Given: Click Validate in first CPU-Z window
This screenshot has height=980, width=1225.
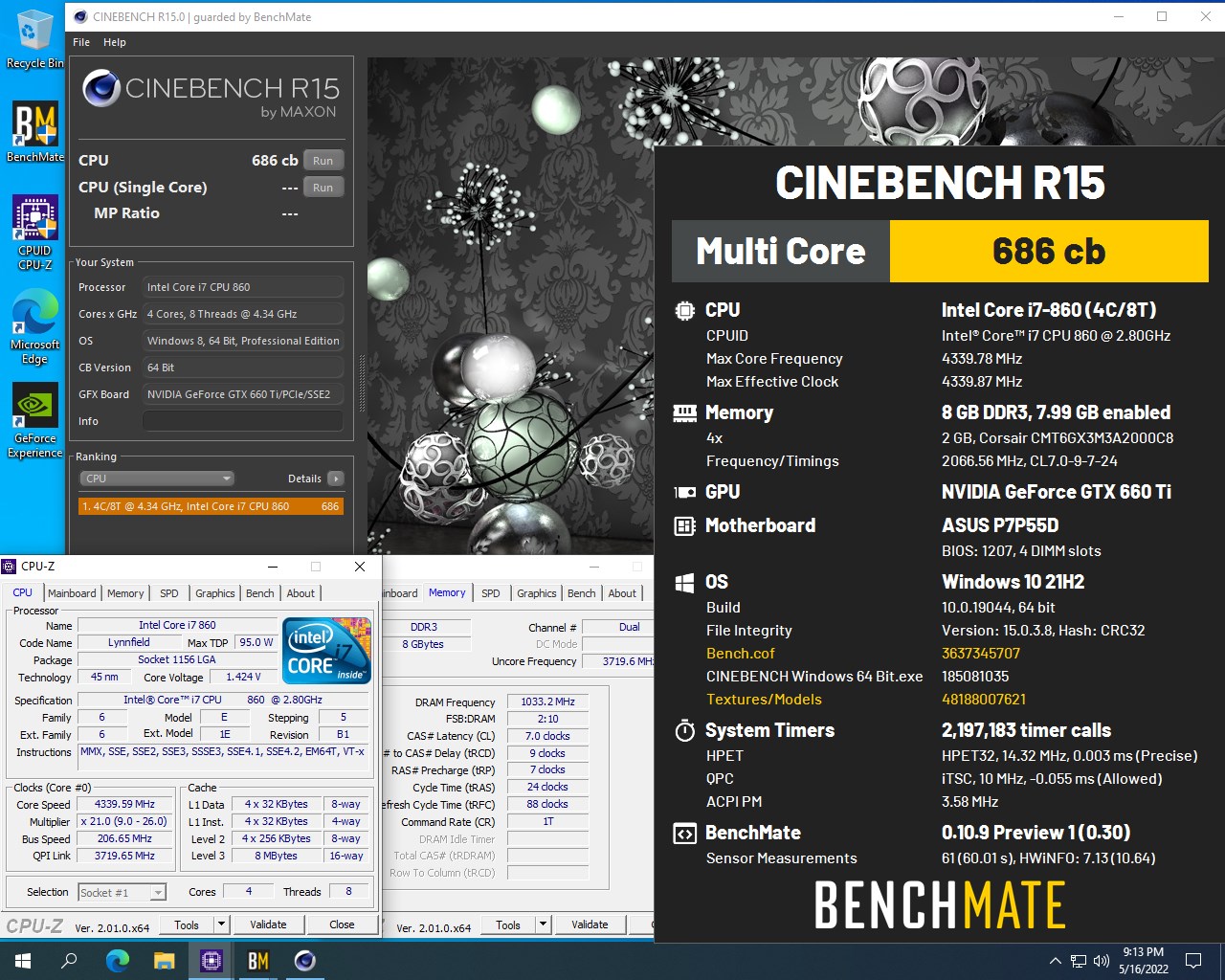Looking at the screenshot, I should tap(268, 924).
